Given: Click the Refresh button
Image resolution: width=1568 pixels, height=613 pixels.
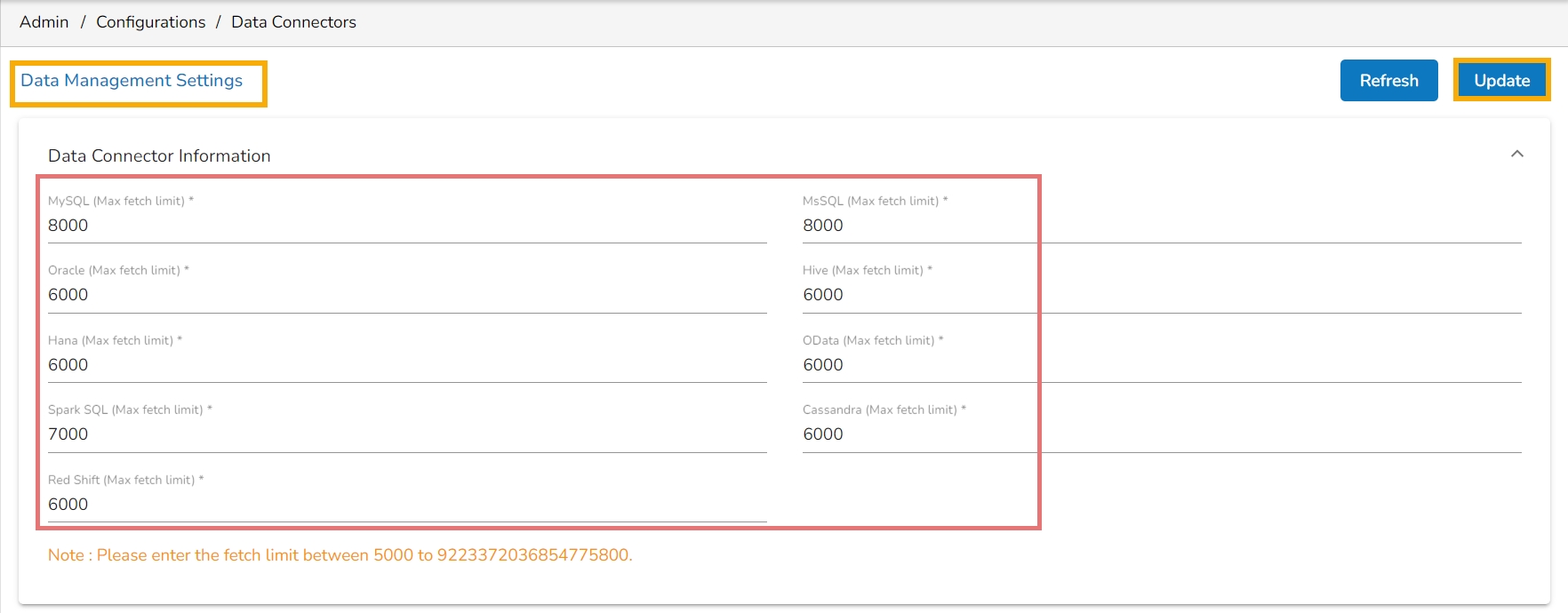Looking at the screenshot, I should coord(1388,81).
